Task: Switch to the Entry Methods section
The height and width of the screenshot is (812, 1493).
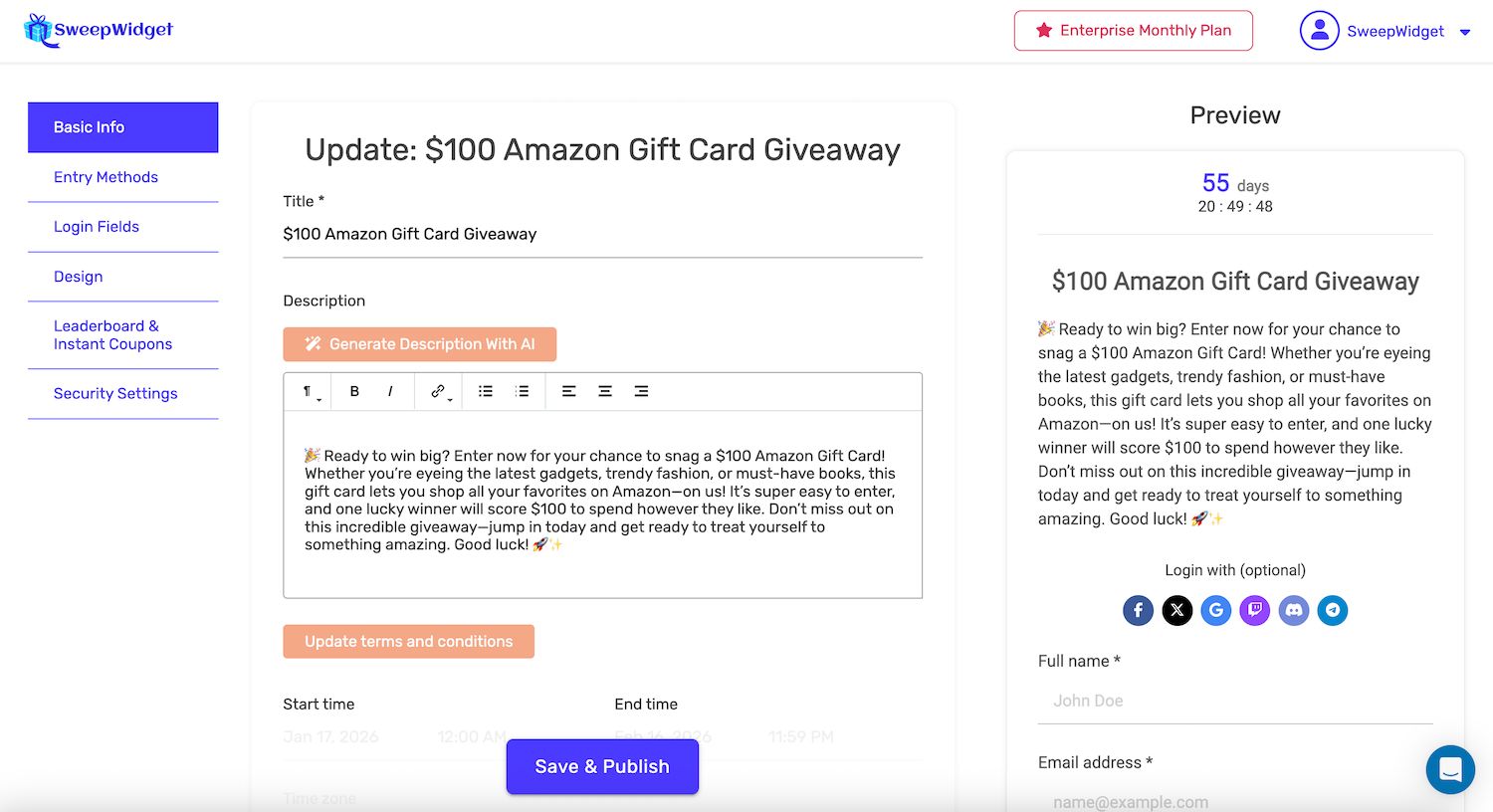Action: point(106,176)
